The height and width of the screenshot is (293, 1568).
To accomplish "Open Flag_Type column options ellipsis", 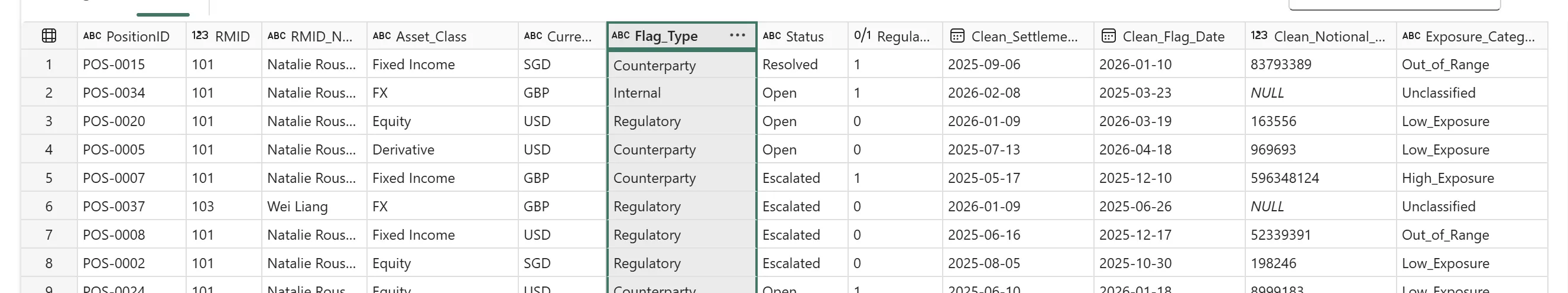I will (737, 36).
